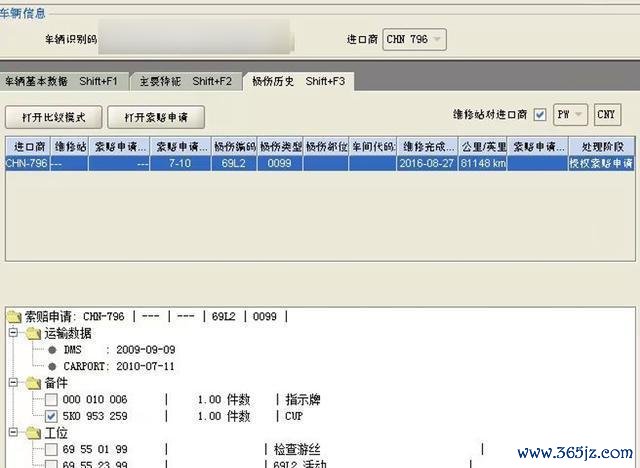Open the PW dropdown
This screenshot has width=640, height=468.
(570, 114)
